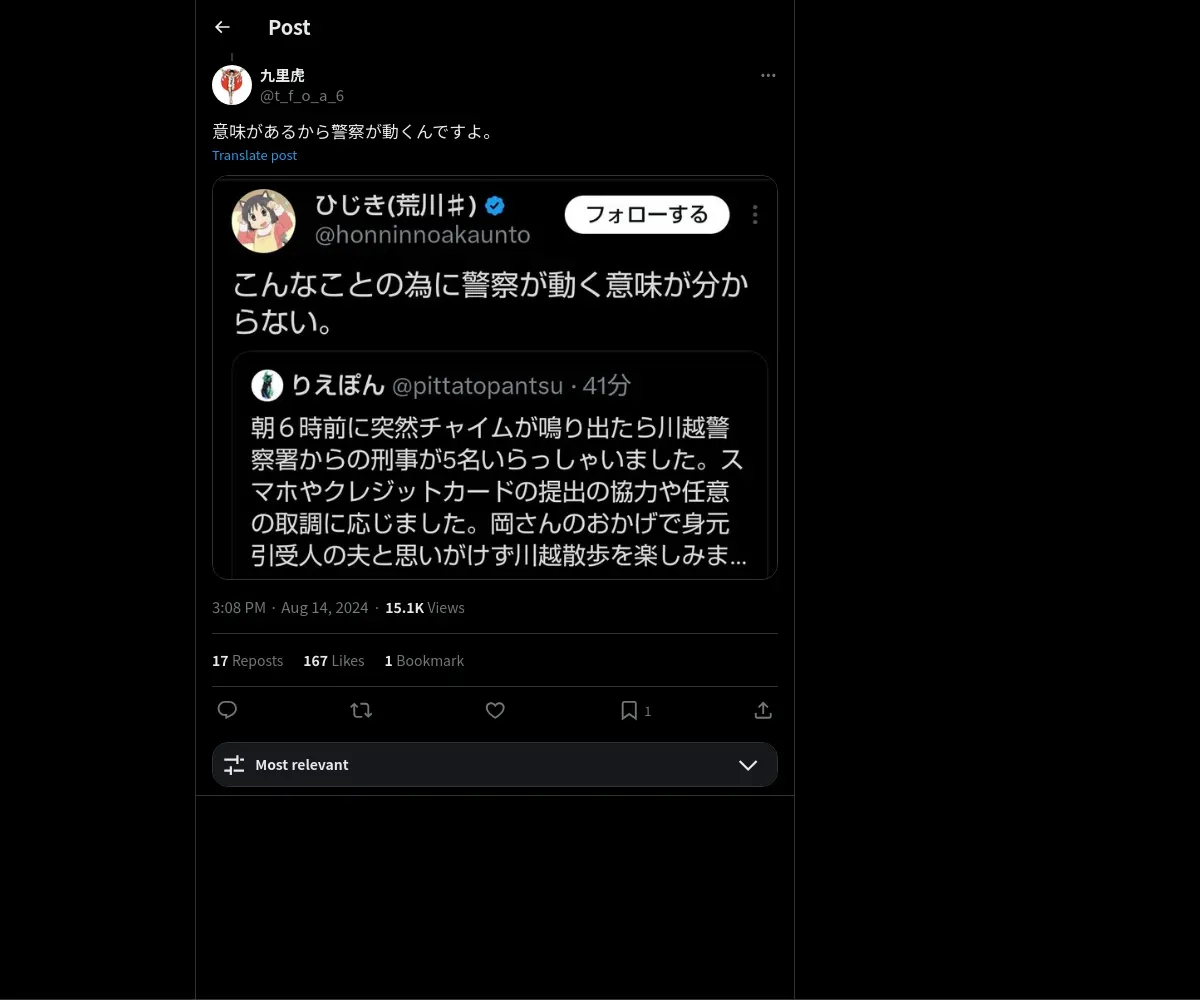Expand the Most relevant chevron
This screenshot has height=1000, width=1200.
(748, 765)
